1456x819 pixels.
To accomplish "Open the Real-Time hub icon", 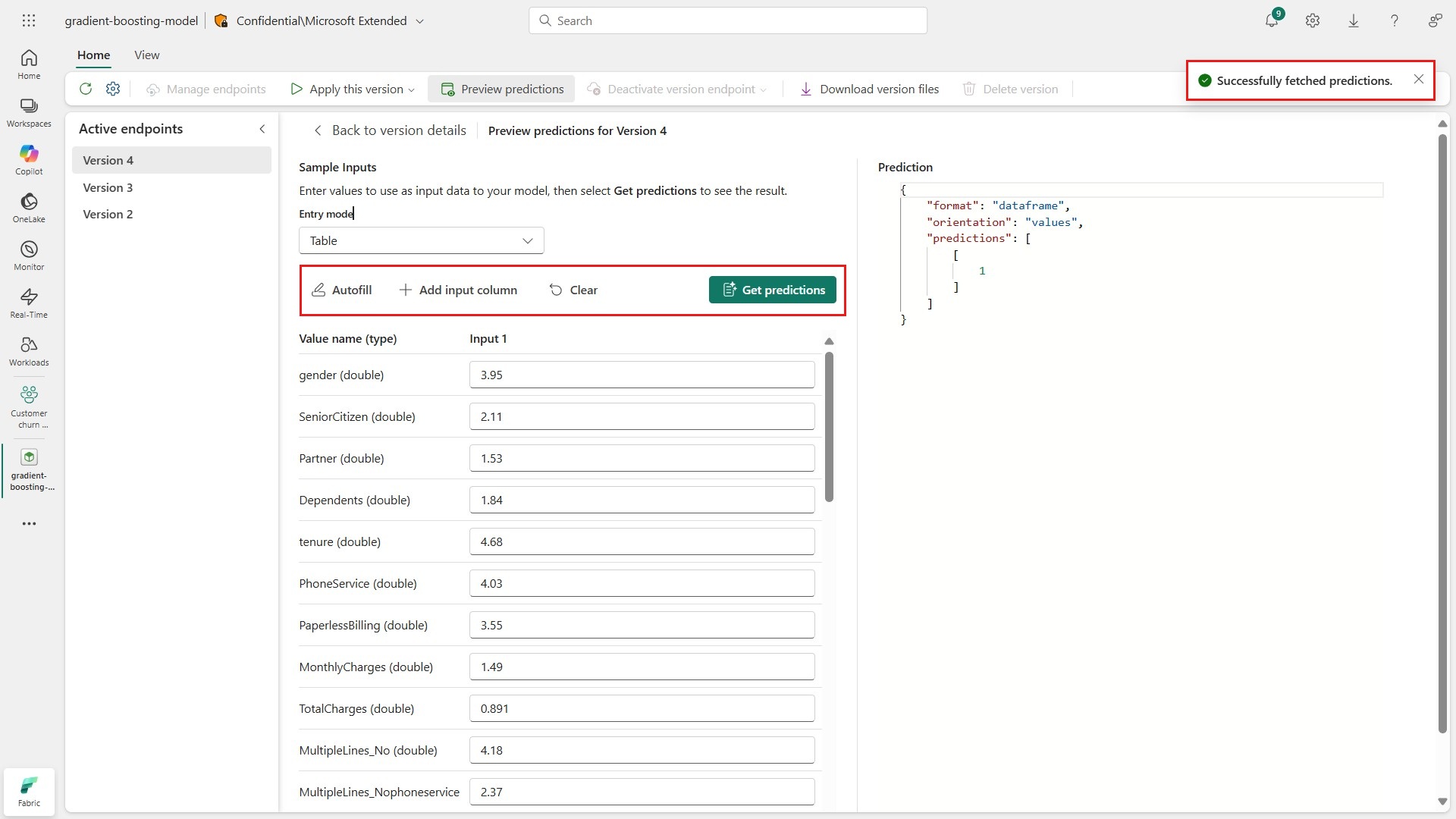I will [29, 303].
